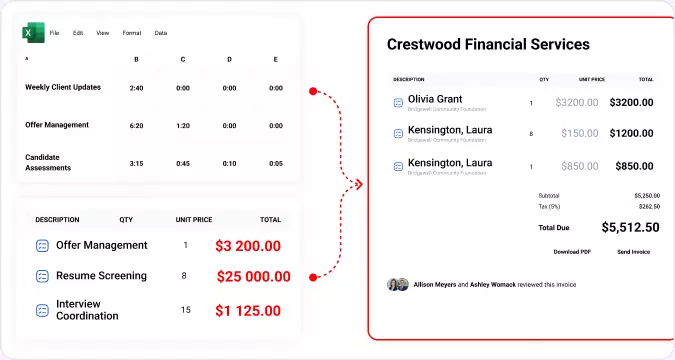675x360 pixels.
Task: Click the 0:05 cell
Action: click(x=276, y=164)
